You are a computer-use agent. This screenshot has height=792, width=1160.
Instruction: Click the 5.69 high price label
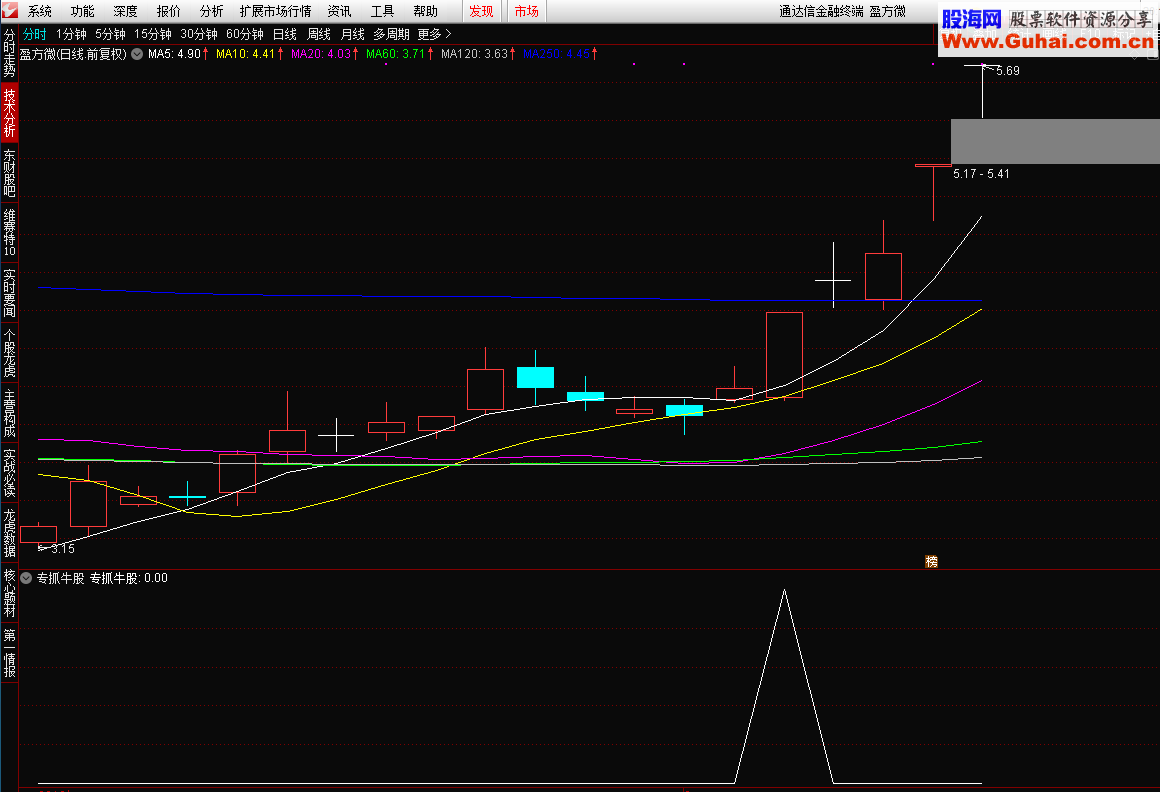tap(1008, 71)
